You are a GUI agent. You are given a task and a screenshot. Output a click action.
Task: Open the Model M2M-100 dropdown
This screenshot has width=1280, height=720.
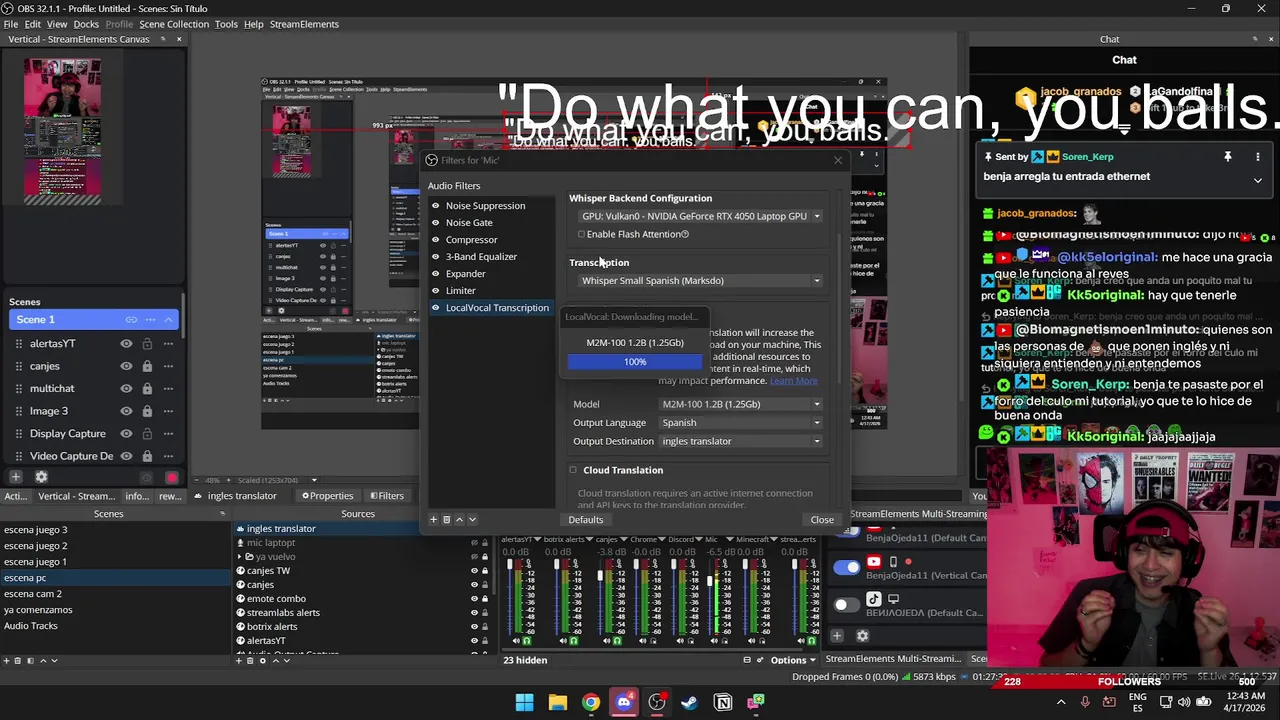pos(741,404)
